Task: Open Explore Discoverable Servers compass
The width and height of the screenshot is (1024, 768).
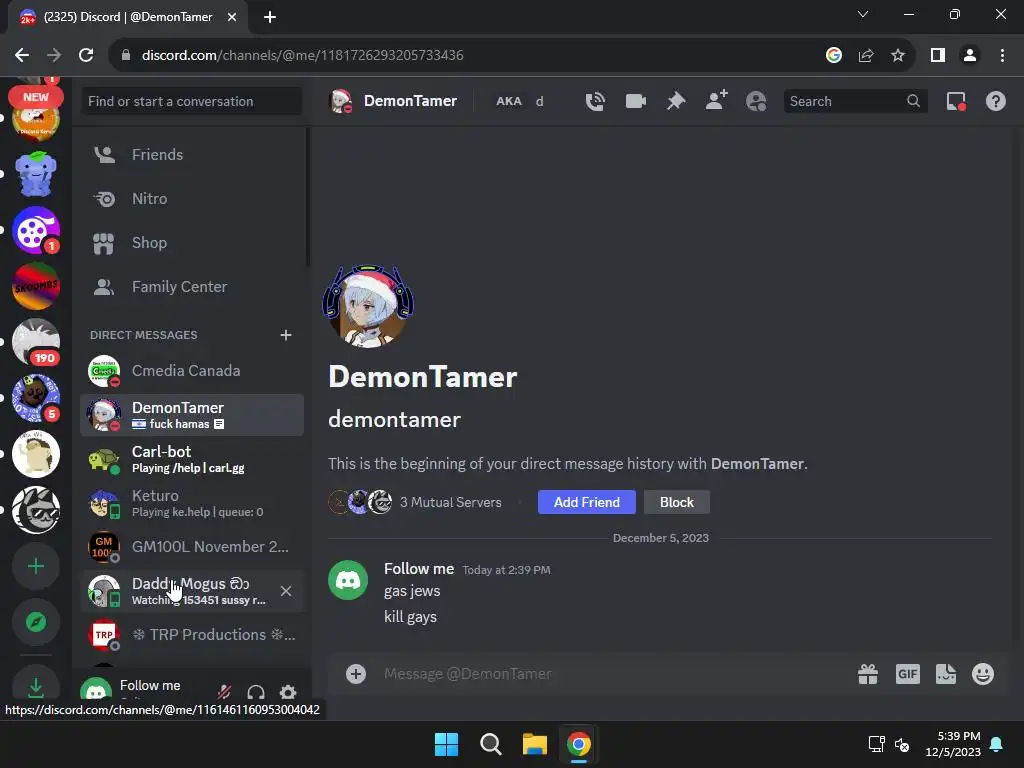Action: pos(36,622)
